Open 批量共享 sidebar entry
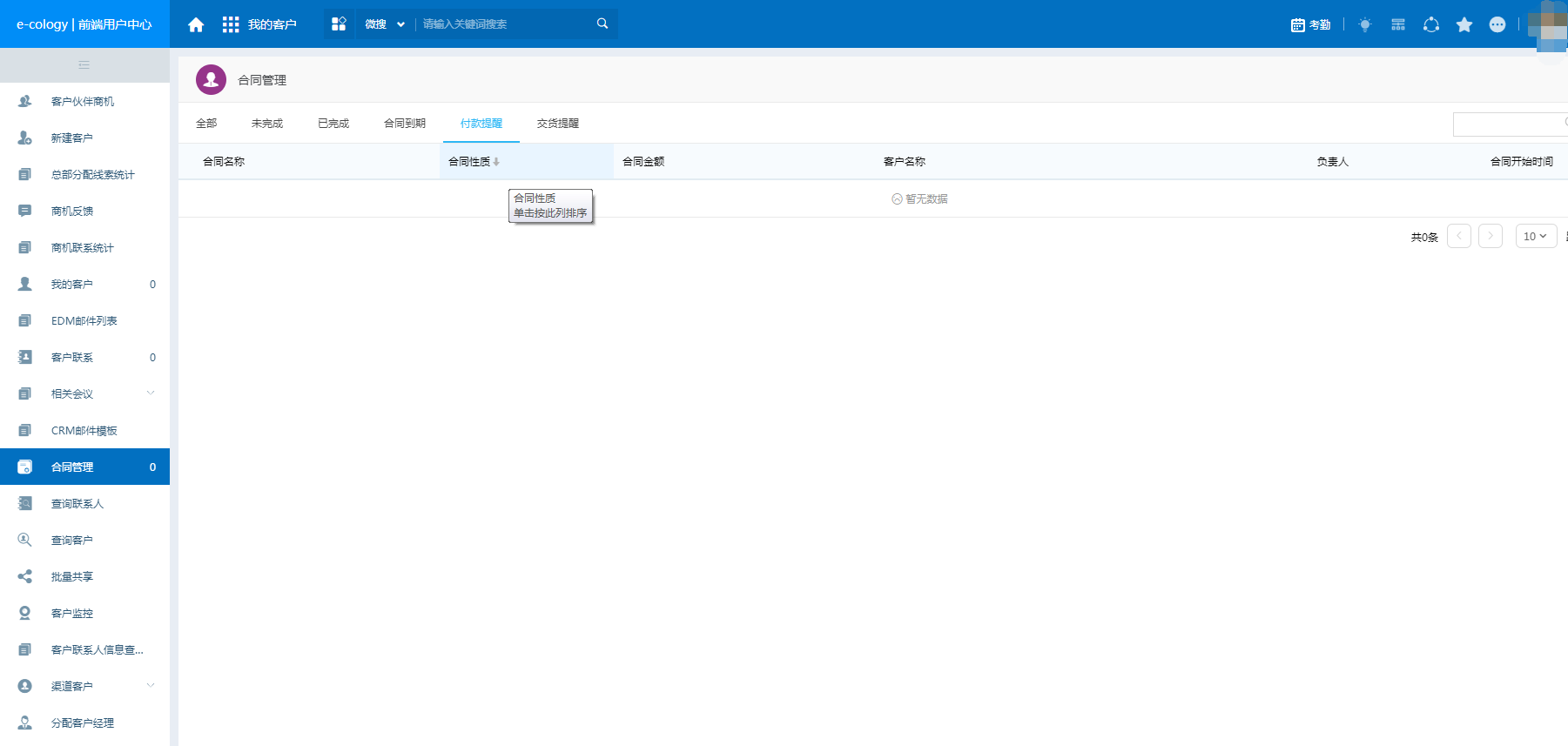The height and width of the screenshot is (746, 1568). tap(84, 577)
